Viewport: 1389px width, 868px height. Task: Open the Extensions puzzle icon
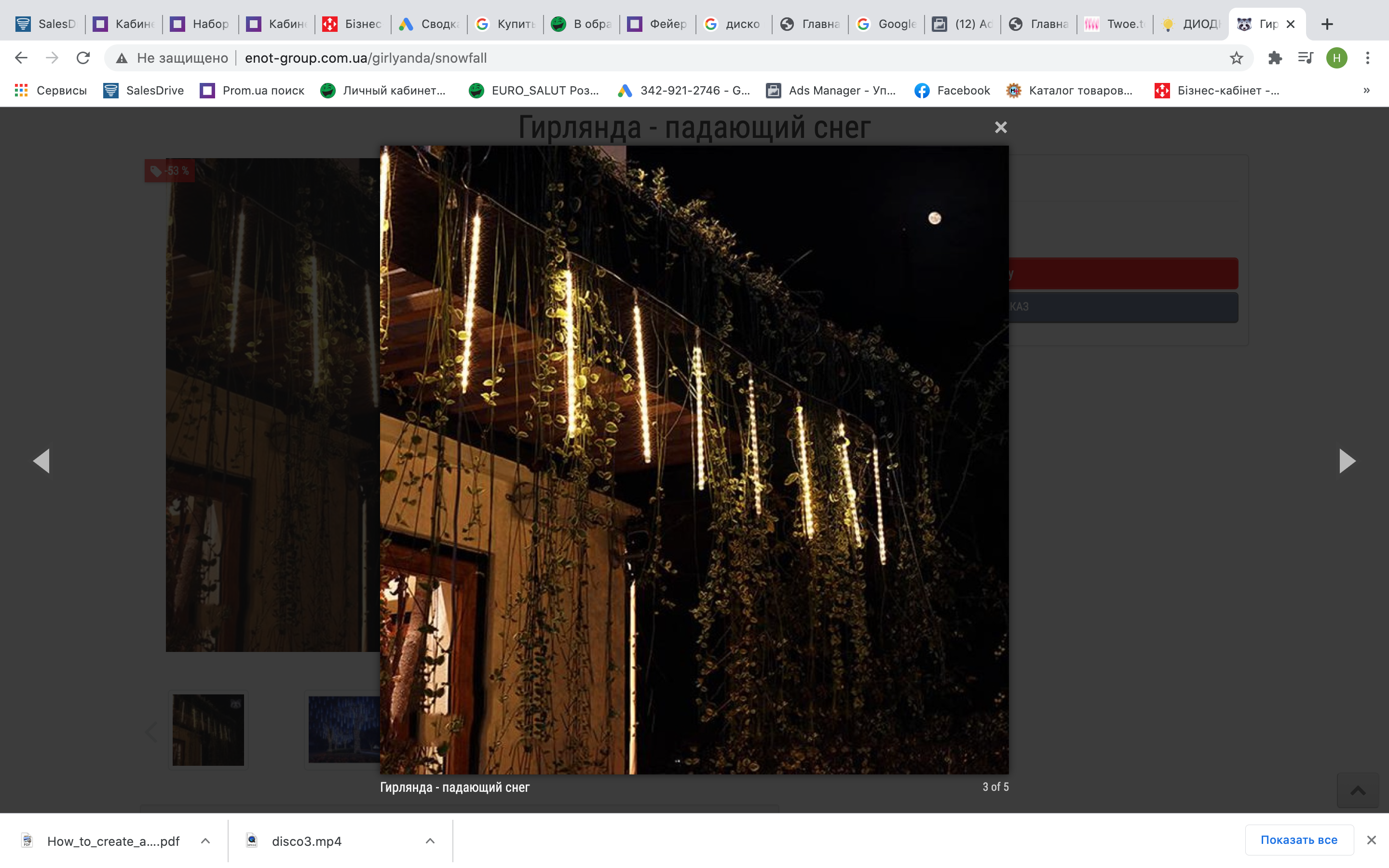1275,58
